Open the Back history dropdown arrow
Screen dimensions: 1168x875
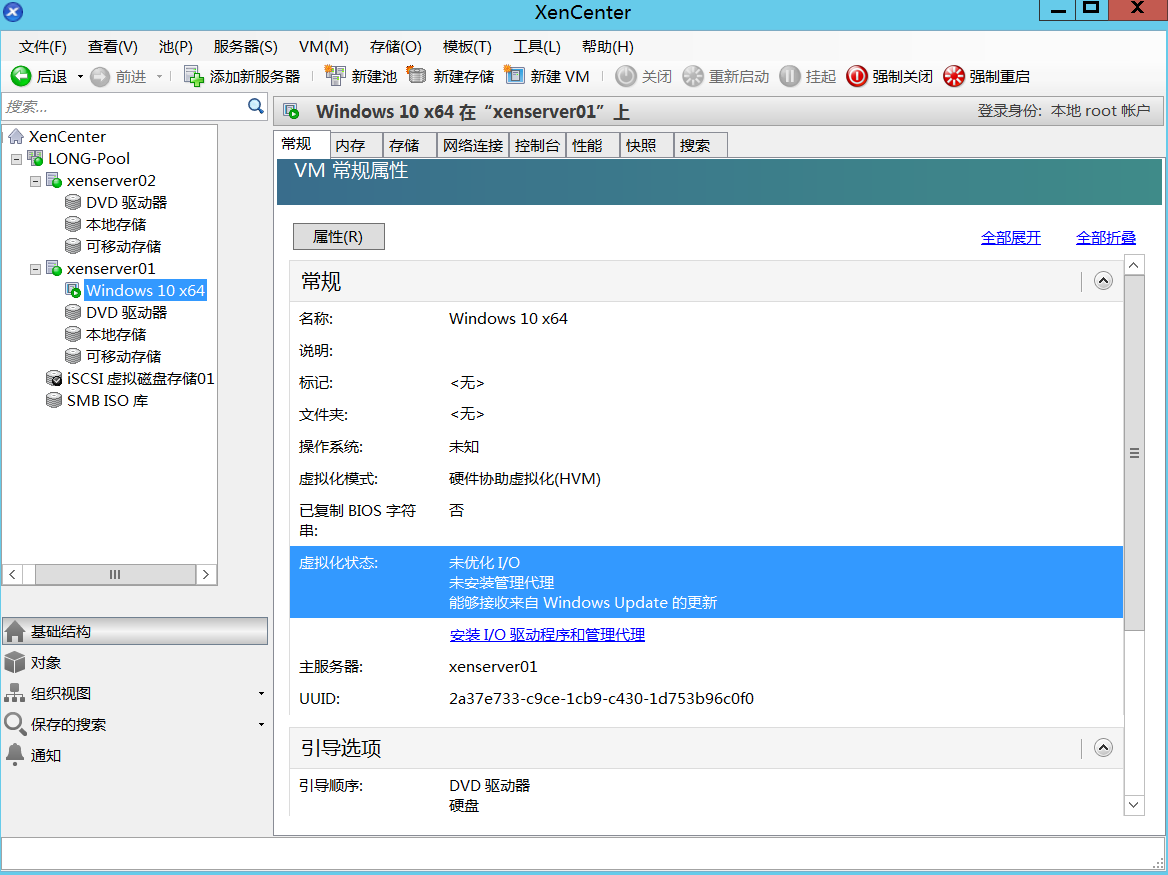tap(80, 77)
